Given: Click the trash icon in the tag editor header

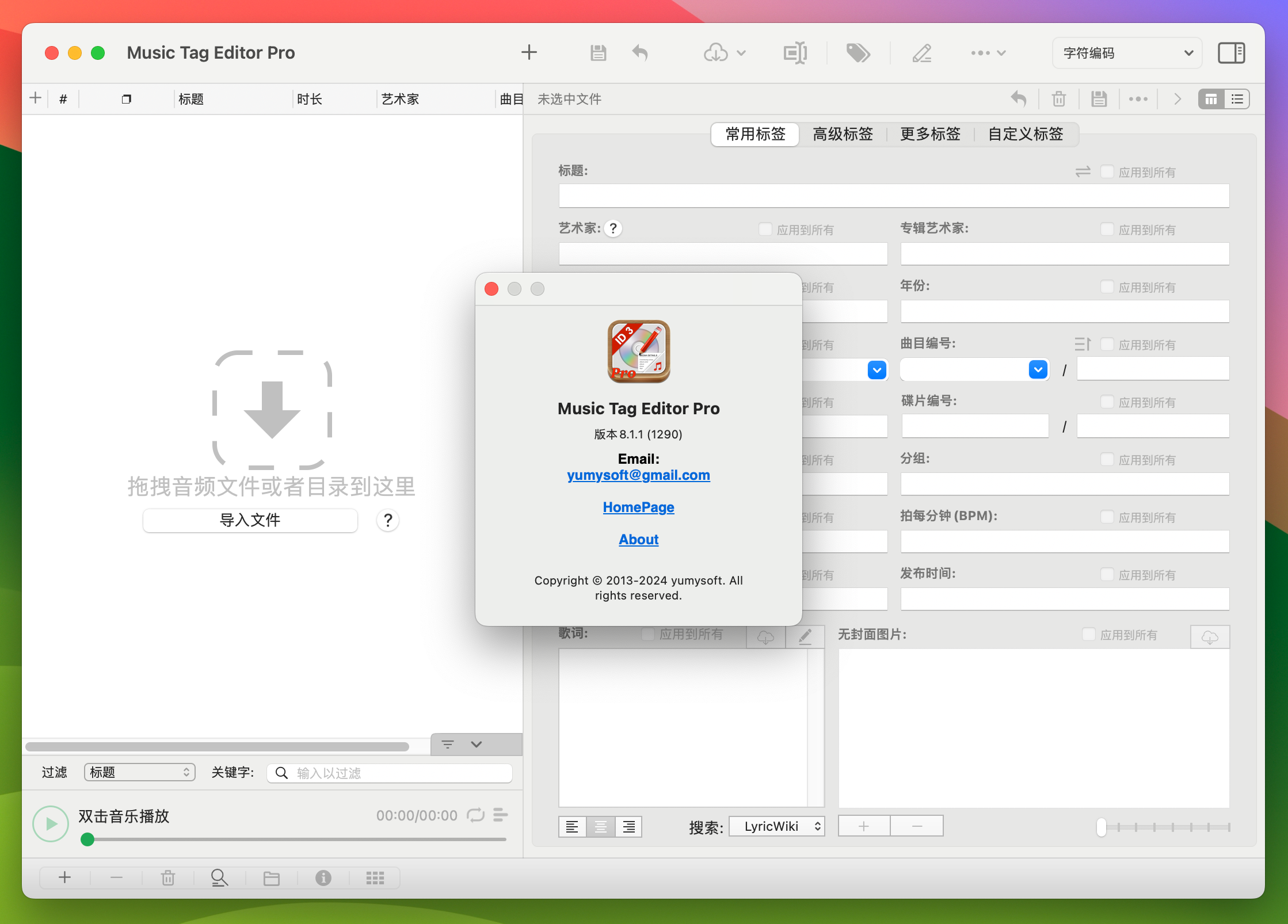Looking at the screenshot, I should [1059, 99].
